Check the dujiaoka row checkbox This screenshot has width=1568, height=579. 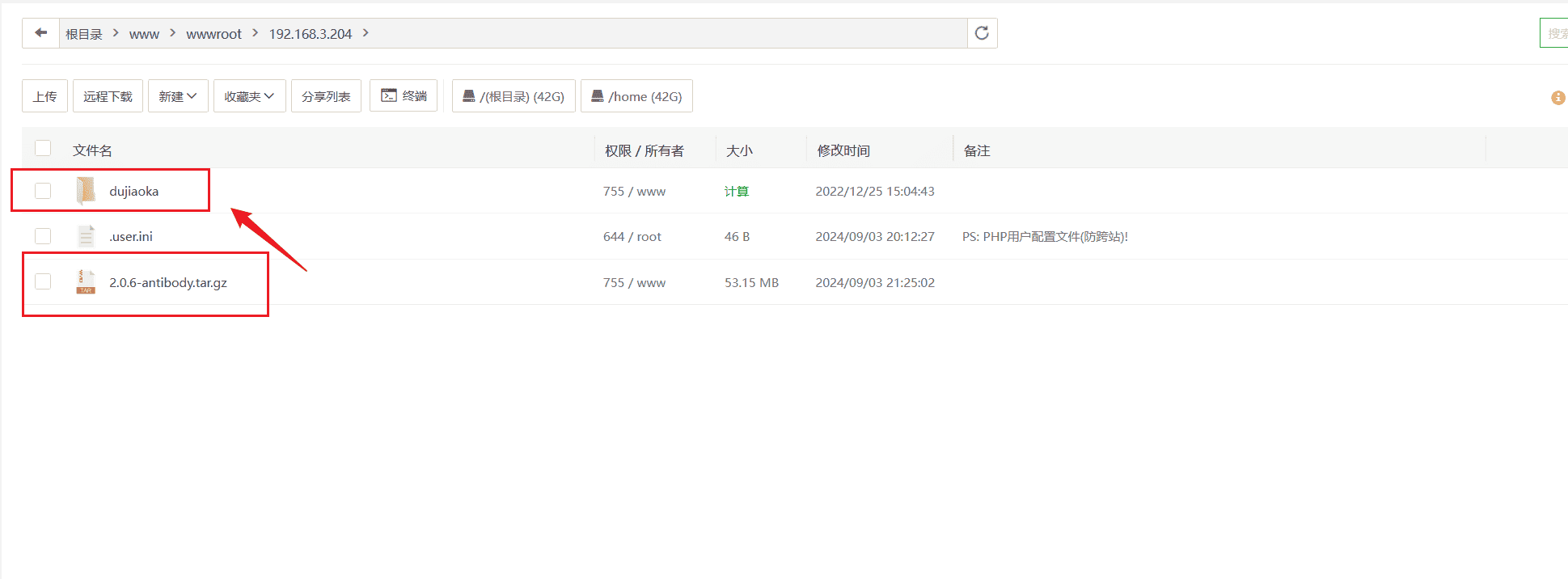click(x=43, y=191)
